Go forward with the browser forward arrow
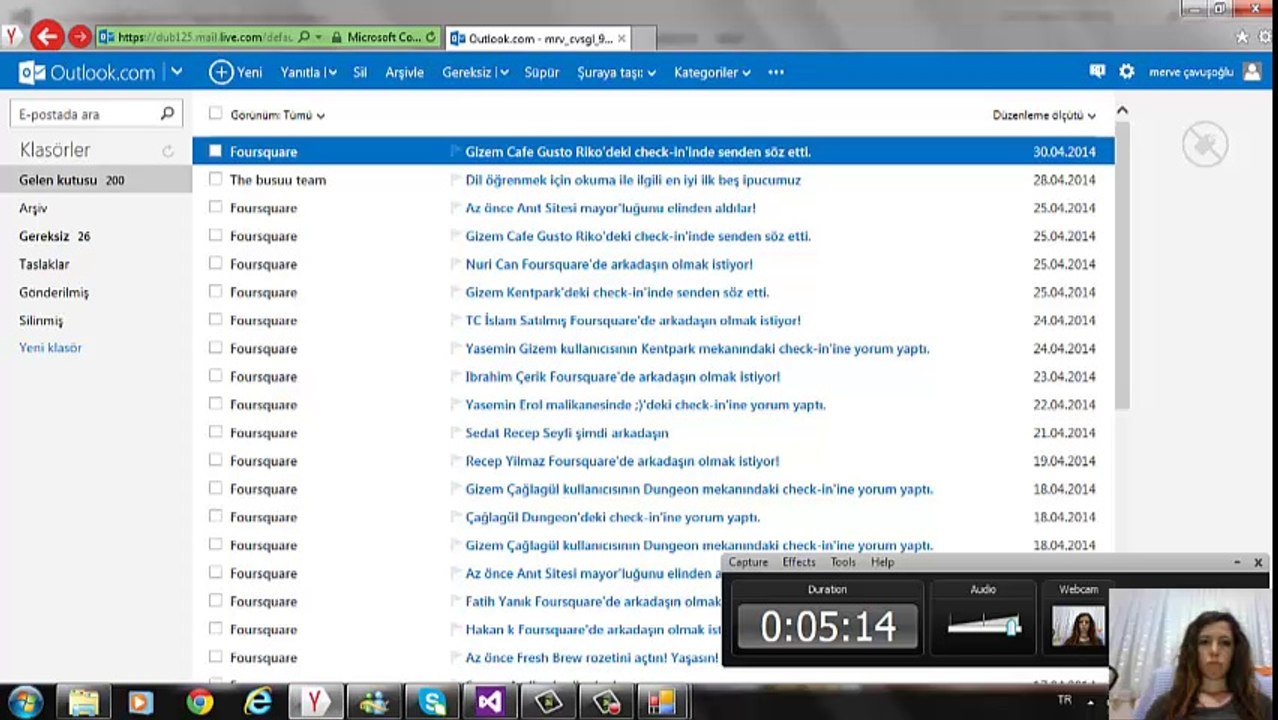1278x720 pixels. click(80, 38)
